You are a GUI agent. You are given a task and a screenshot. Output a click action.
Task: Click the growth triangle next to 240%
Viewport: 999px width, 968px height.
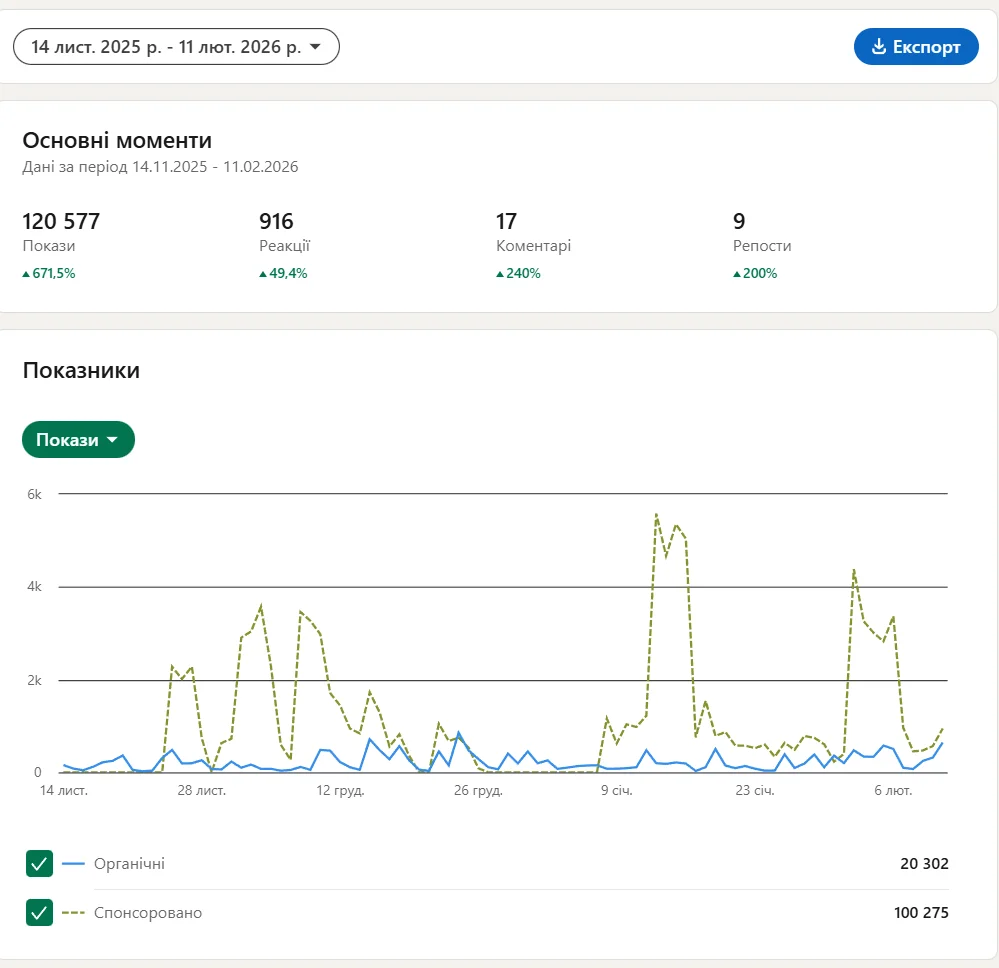tap(500, 274)
